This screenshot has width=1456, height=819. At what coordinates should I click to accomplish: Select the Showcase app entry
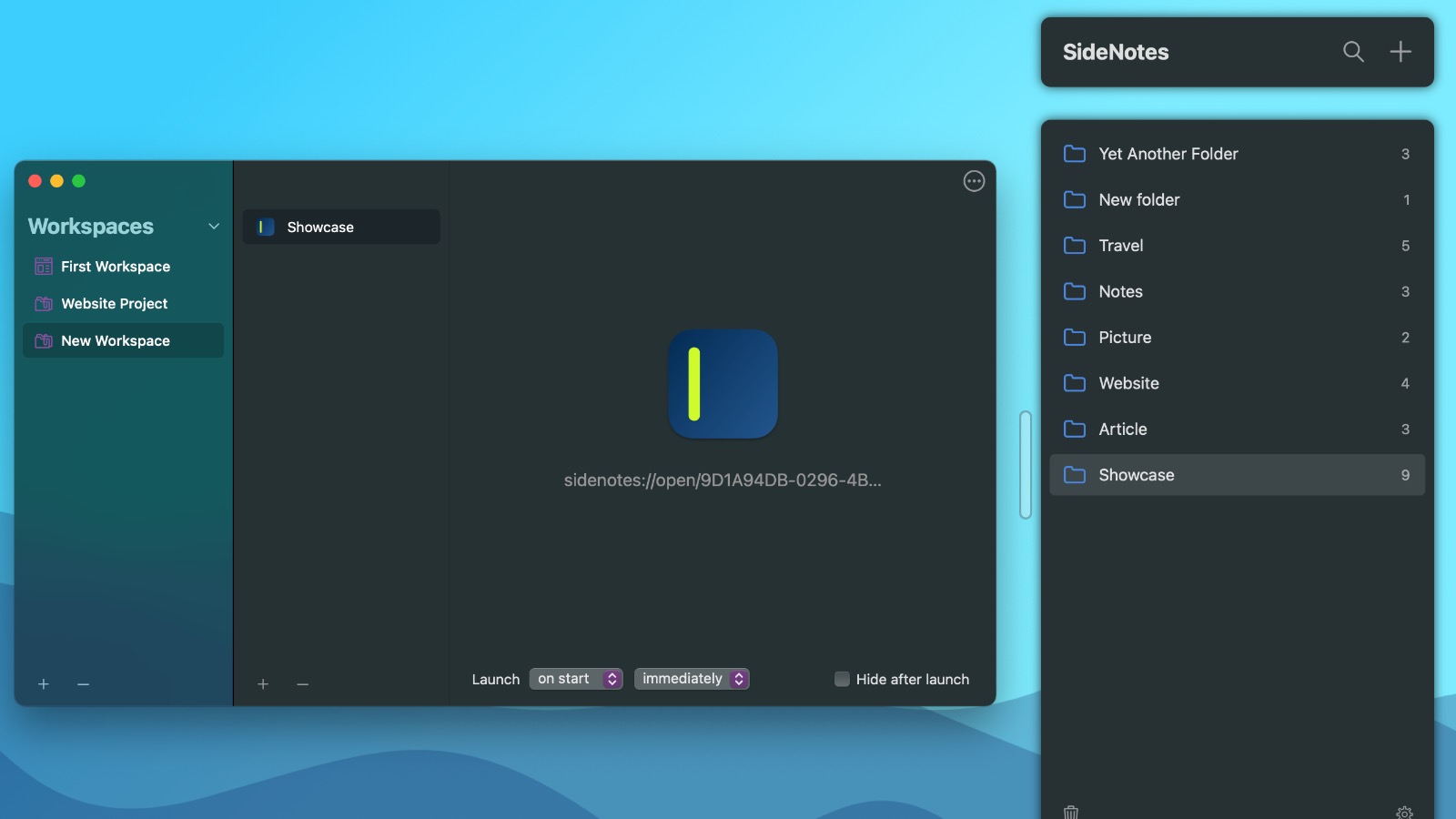coord(341,227)
